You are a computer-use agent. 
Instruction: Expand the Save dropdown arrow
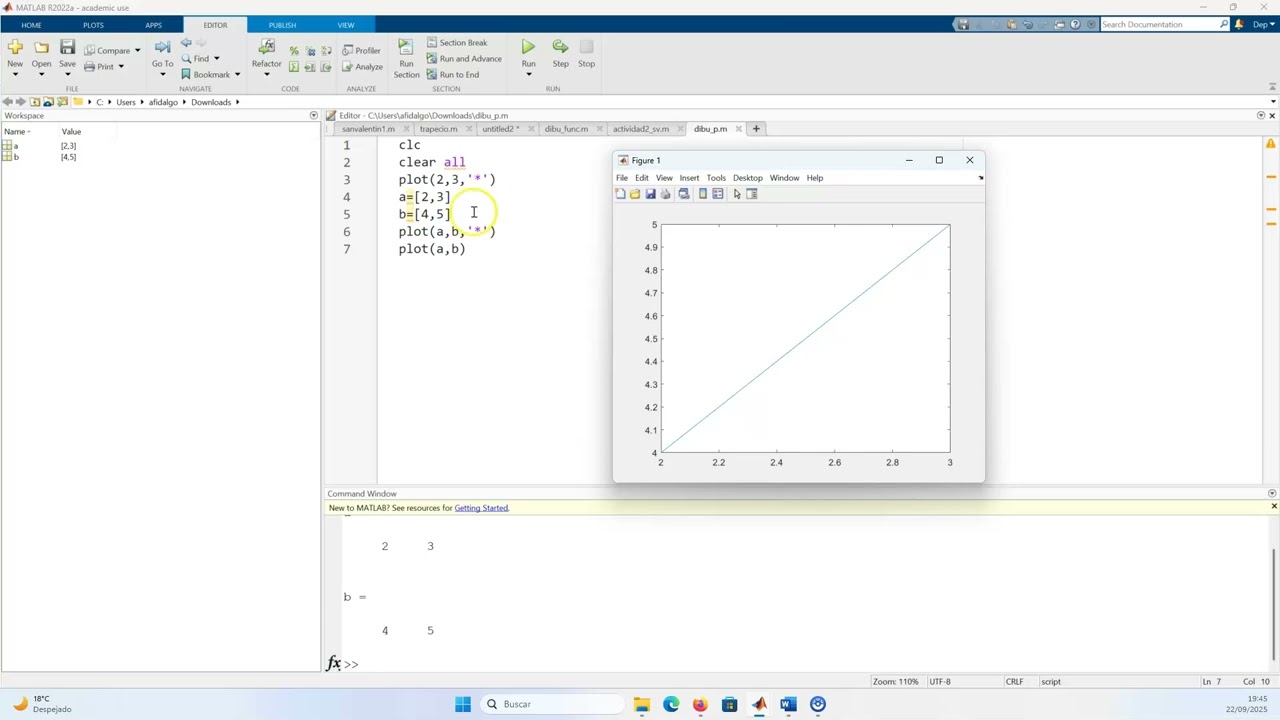pyautogui.click(x=67, y=74)
